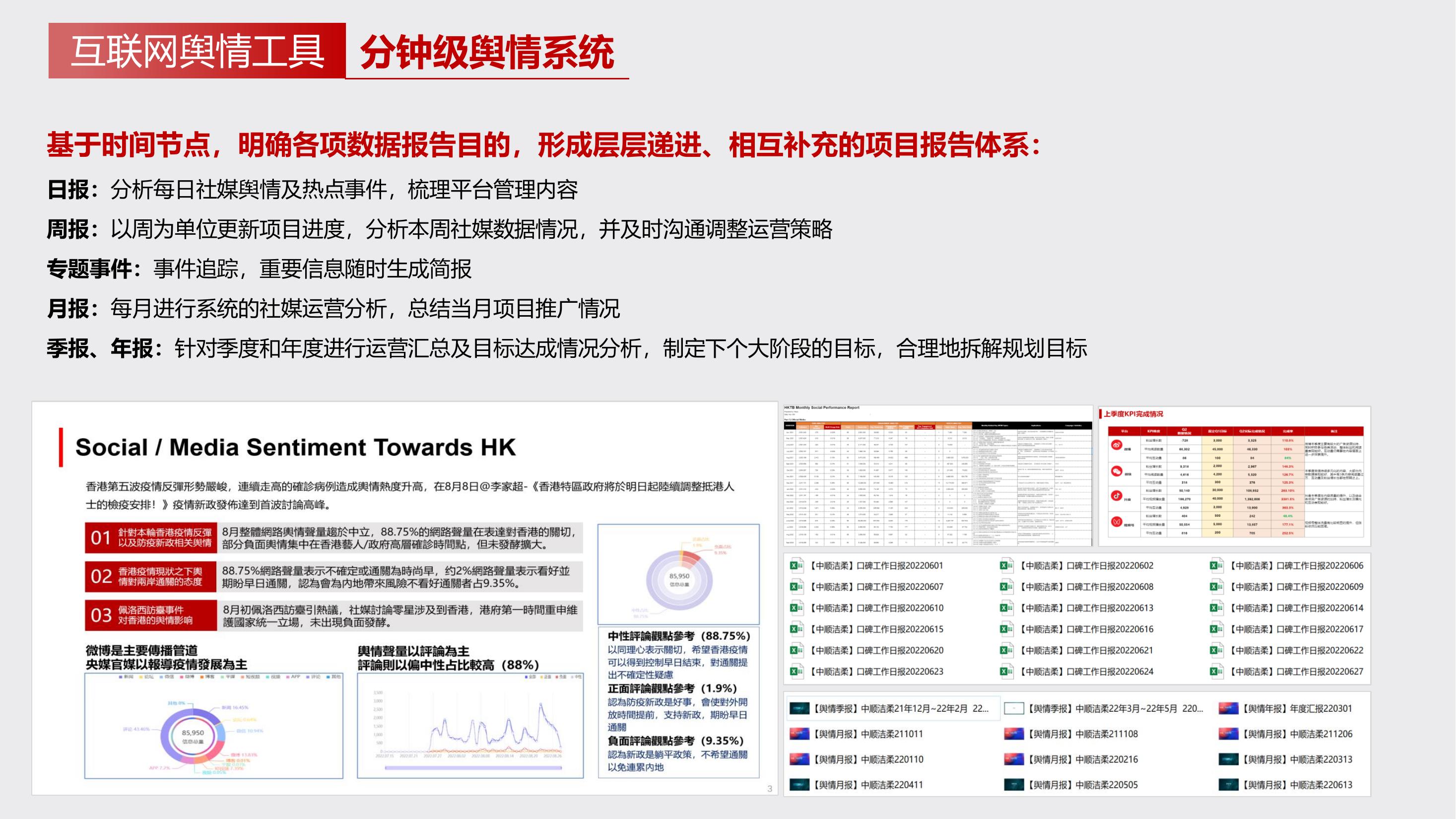Click Excel icon of 口碑工作日报20220620

(x=797, y=650)
